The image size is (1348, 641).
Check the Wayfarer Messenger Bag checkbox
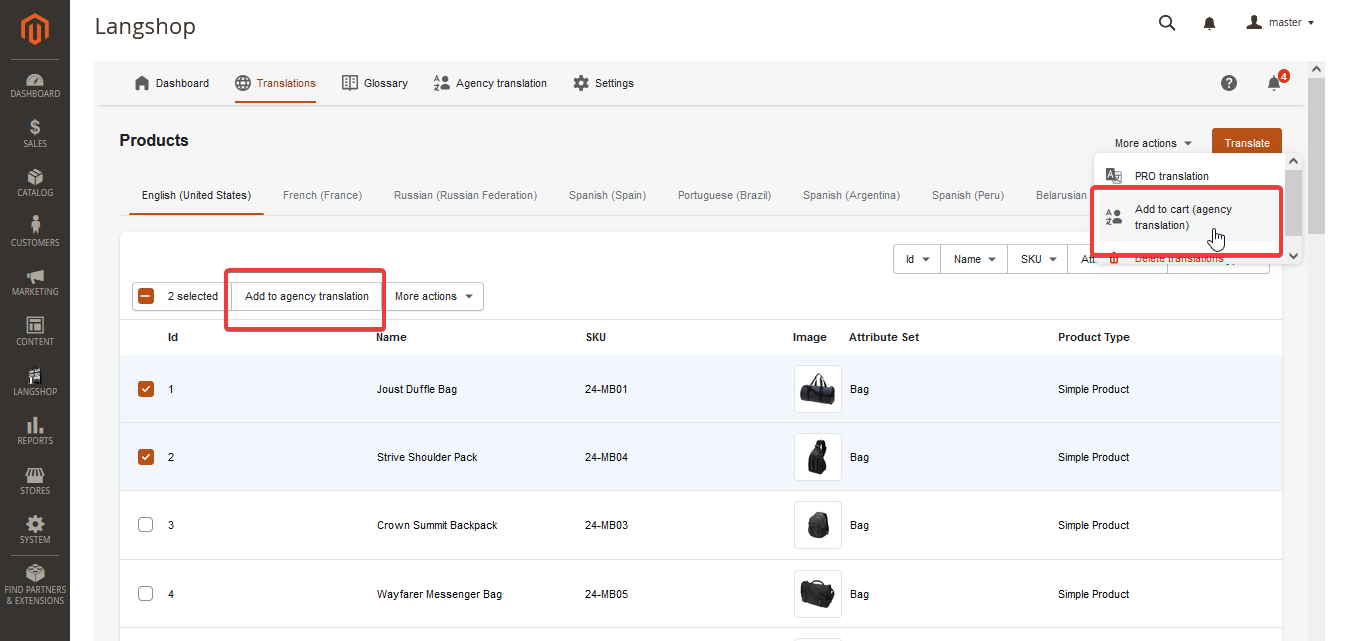tap(146, 594)
